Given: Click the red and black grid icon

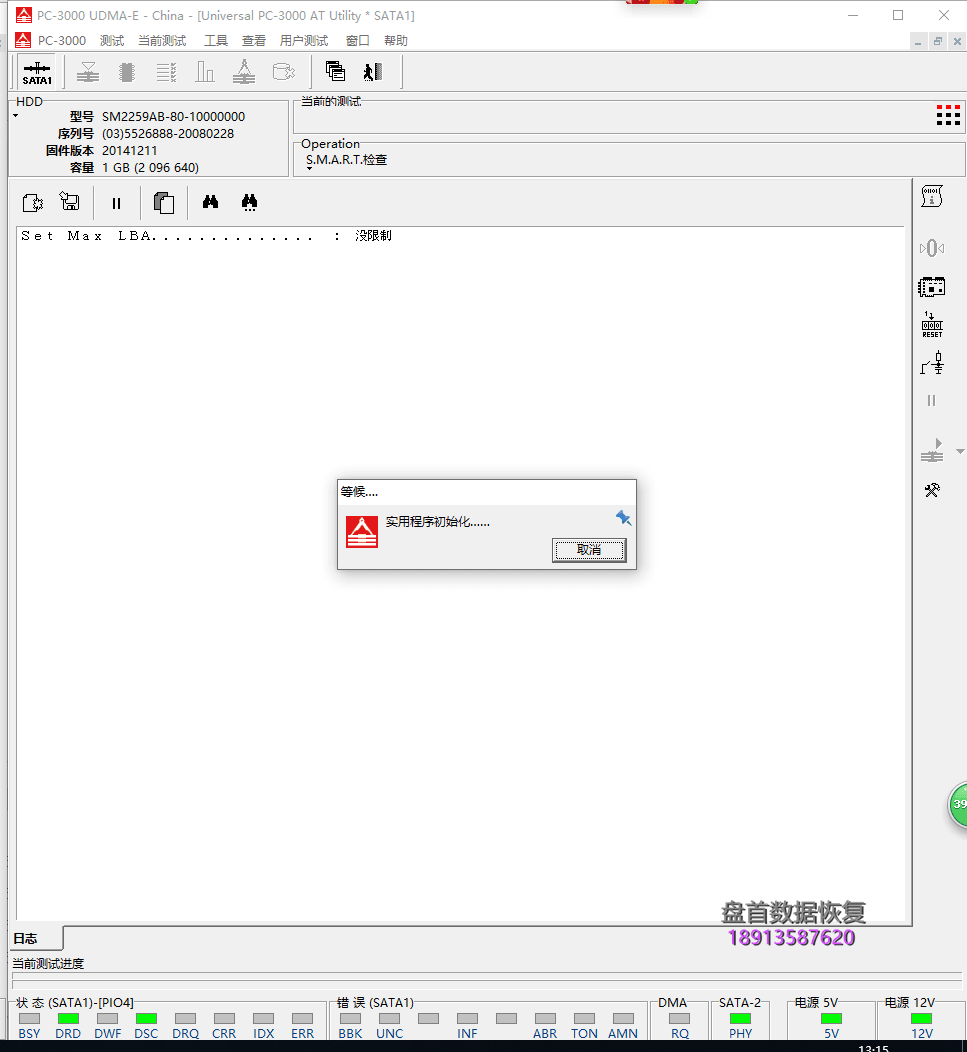Looking at the screenshot, I should coord(948,115).
